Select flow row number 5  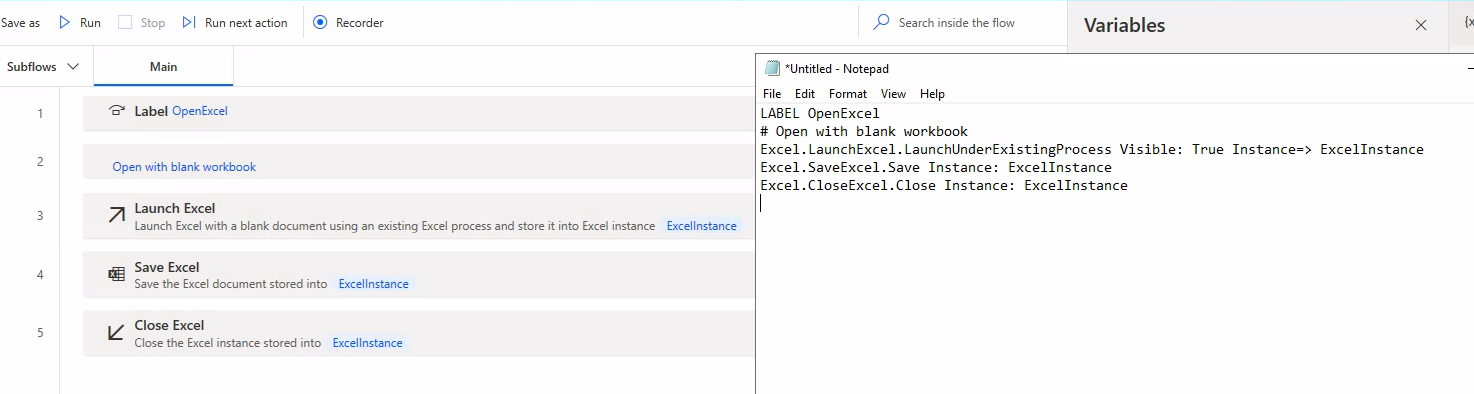[40, 332]
